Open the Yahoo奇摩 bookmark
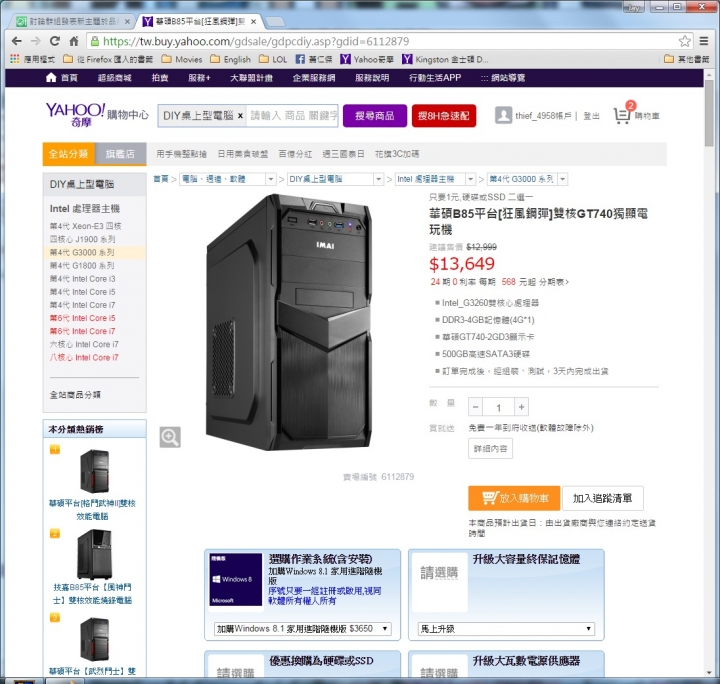This screenshot has width=720, height=684. [367, 59]
